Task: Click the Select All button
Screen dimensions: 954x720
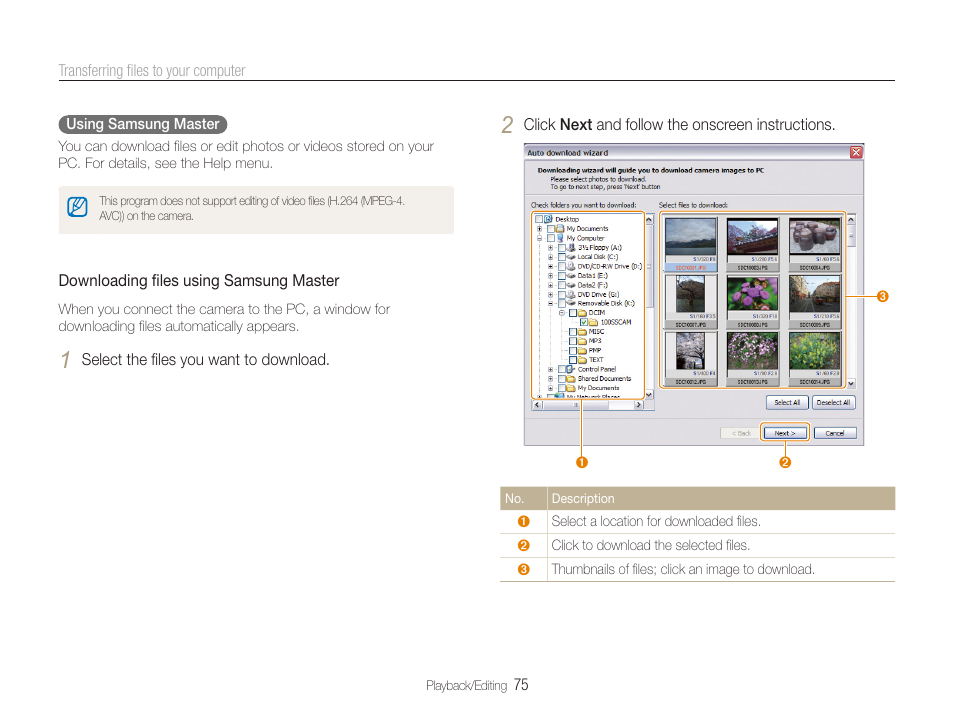Action: pyautogui.click(x=787, y=402)
